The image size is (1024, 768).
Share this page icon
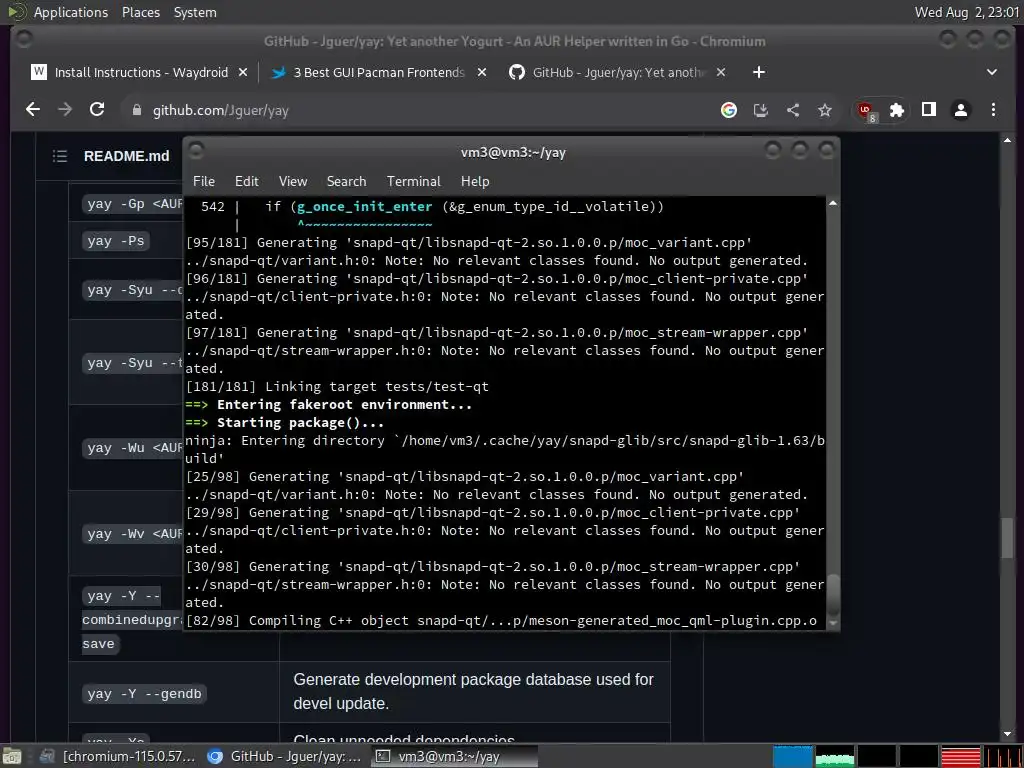(x=793, y=110)
